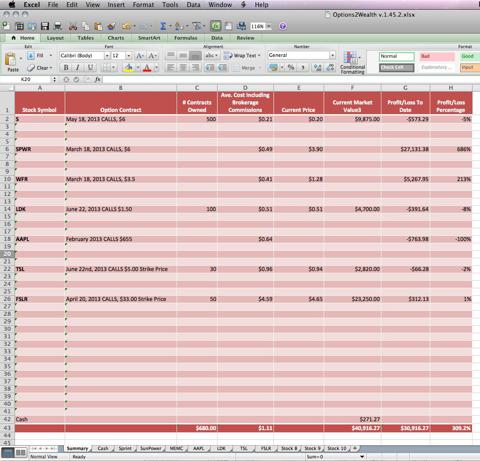This screenshot has width=480, height=461.
Task: Apply the Normal cell style
Action: pyautogui.click(x=397, y=56)
